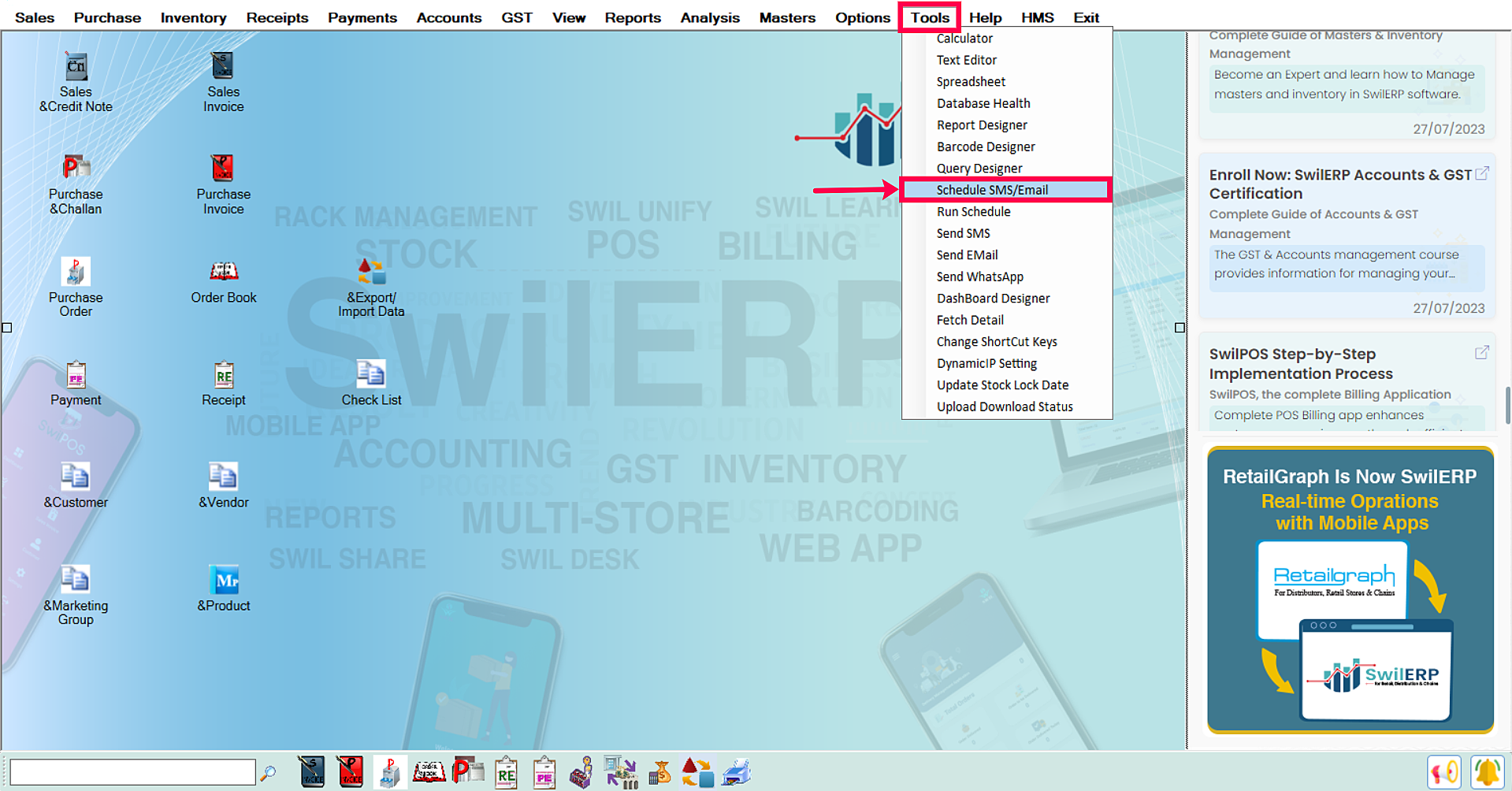
Task: Click the bank transfer toolbar icon
Action: [x=621, y=772]
